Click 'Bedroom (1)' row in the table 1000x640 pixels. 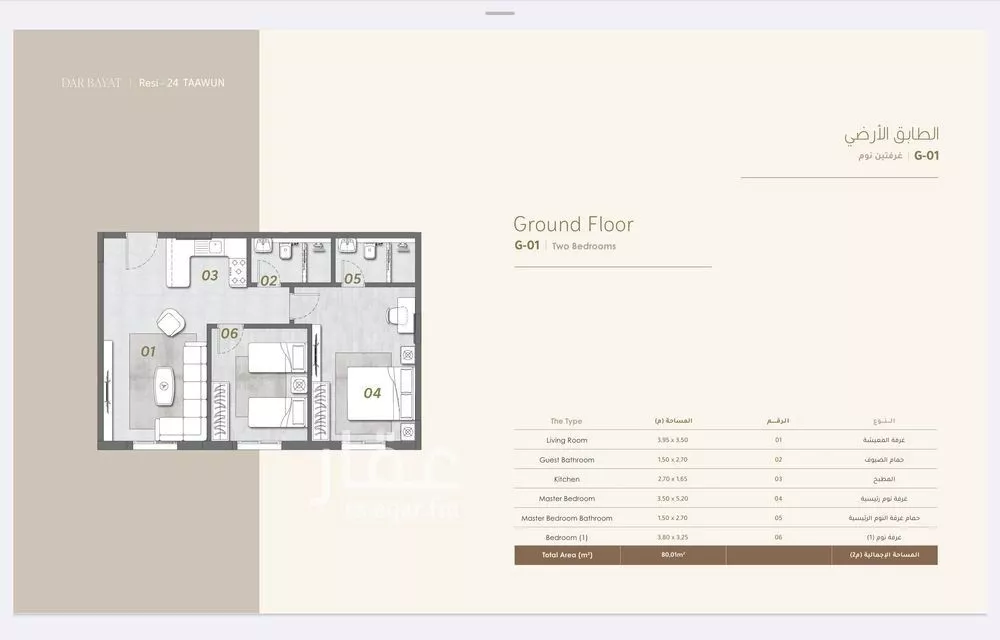[566, 537]
